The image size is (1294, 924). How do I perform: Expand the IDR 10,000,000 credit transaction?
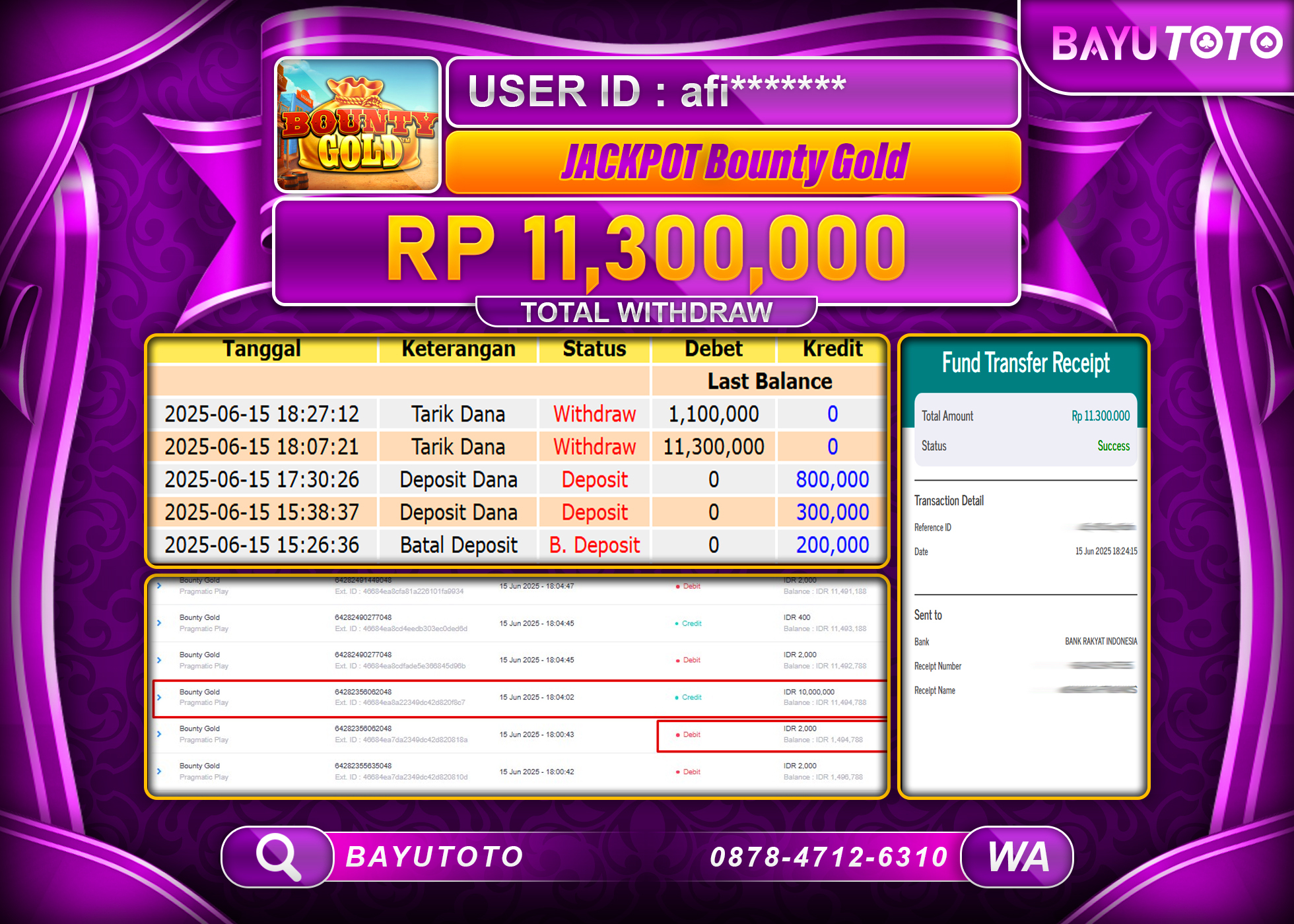pos(158,696)
